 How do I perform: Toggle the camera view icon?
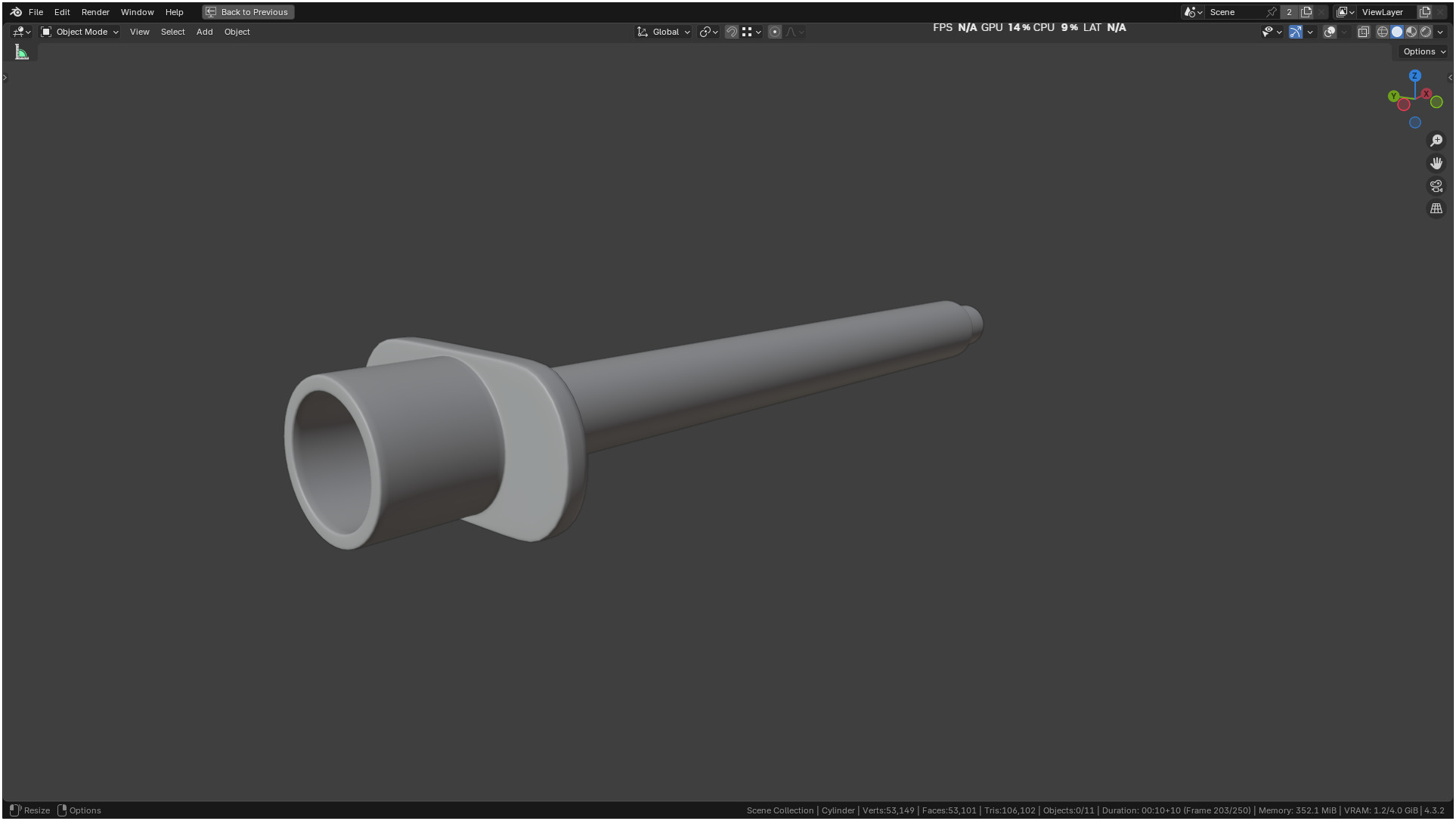pyautogui.click(x=1436, y=186)
